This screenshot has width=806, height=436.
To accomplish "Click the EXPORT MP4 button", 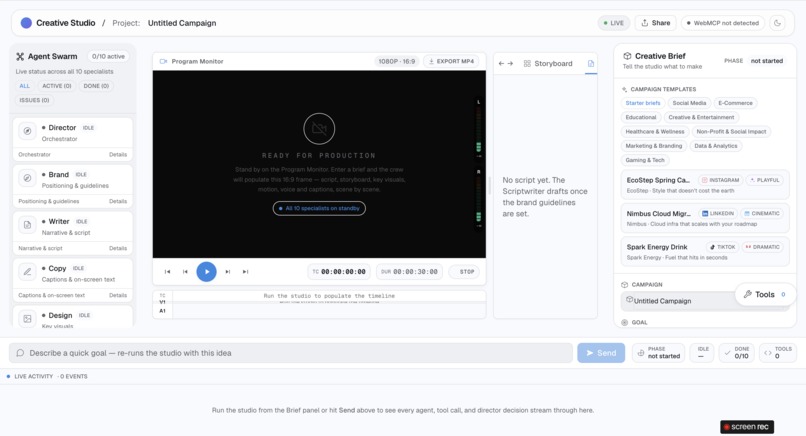I will (x=451, y=61).
